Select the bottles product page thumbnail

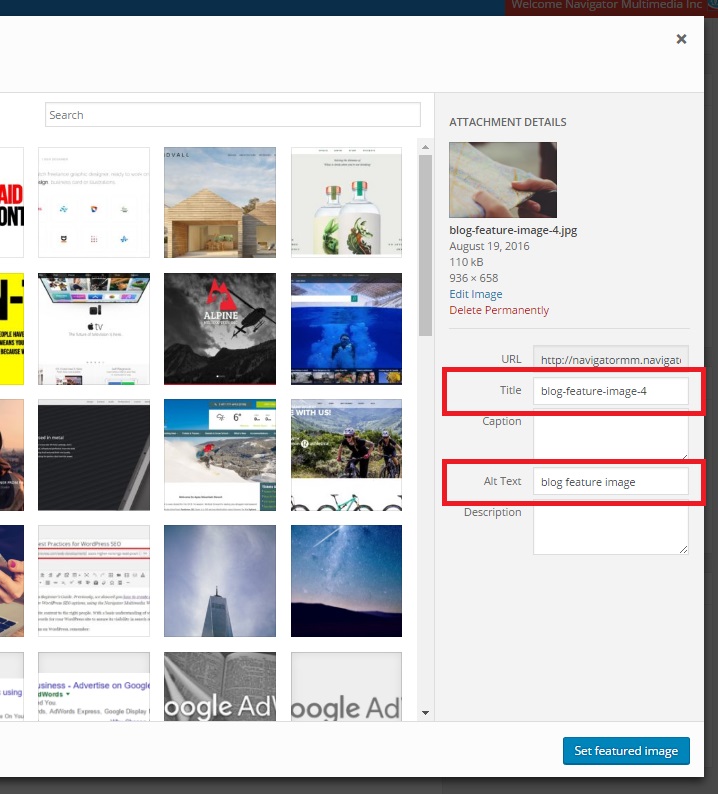click(x=346, y=203)
